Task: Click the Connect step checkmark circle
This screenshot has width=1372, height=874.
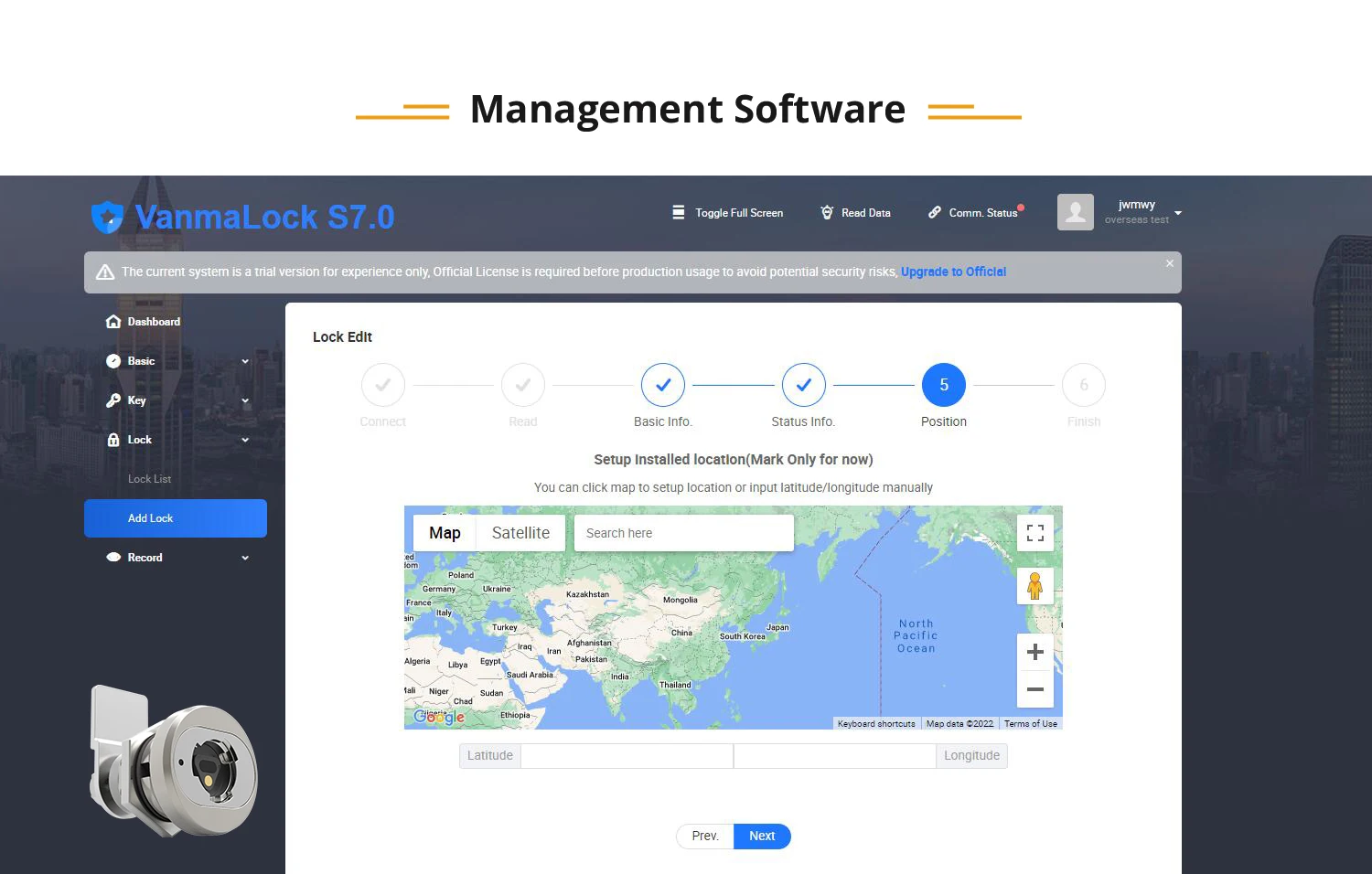Action: click(x=383, y=385)
